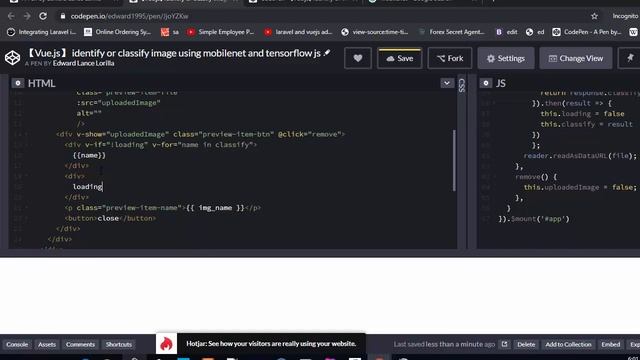640x360 pixels.
Task: Click the pin icon button
Action: (630, 58)
